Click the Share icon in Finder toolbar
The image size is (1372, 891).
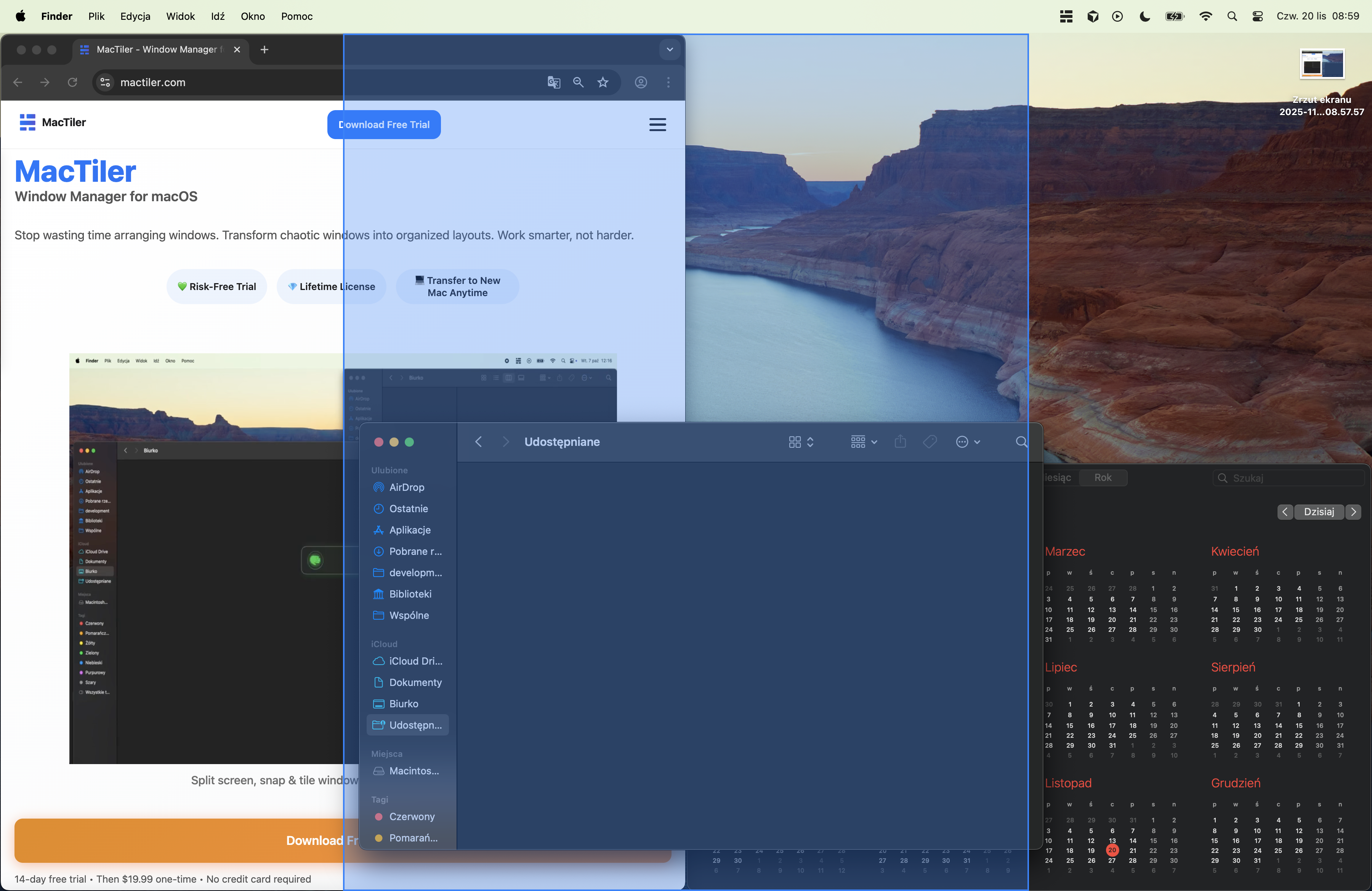(x=900, y=442)
